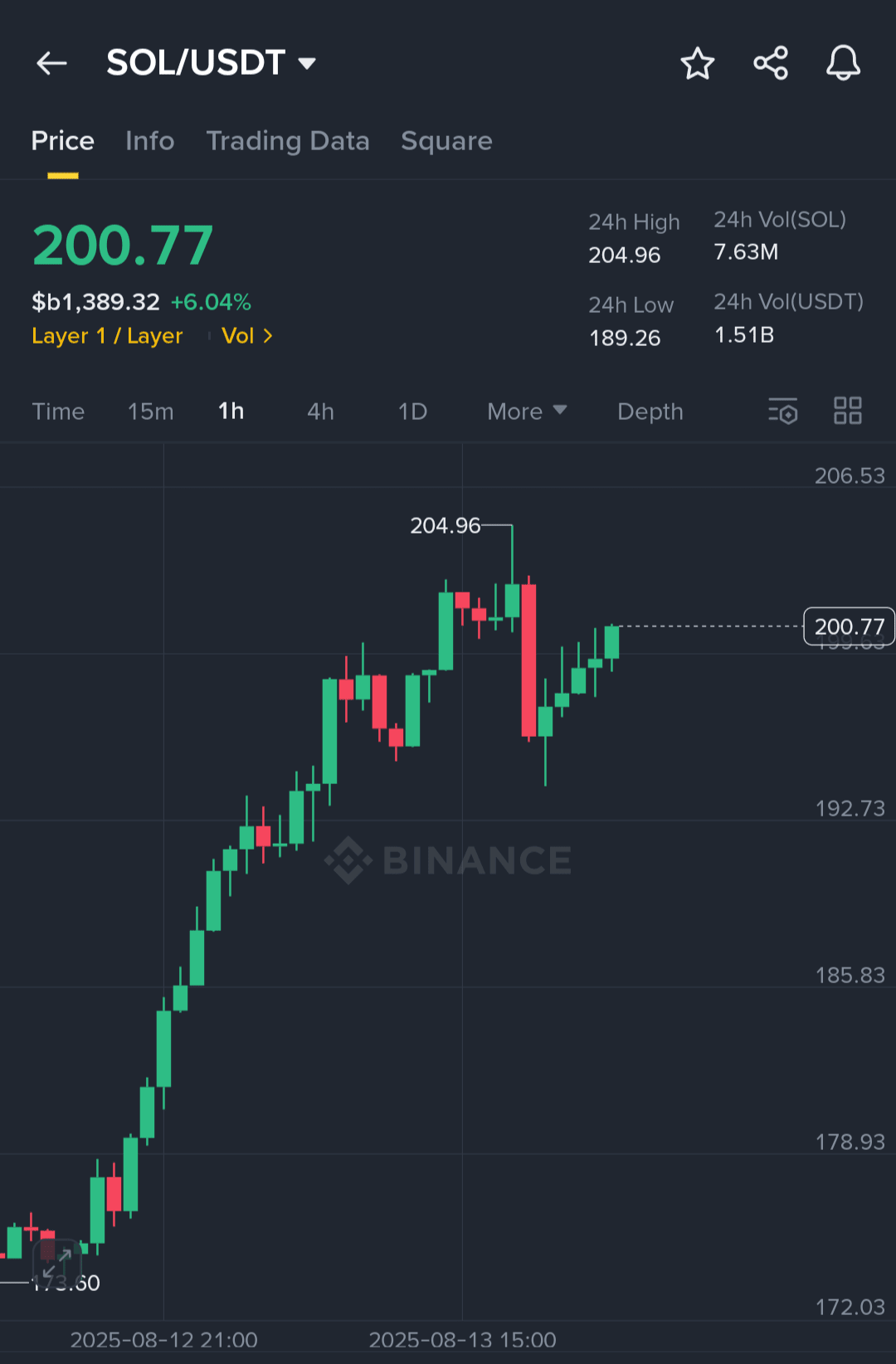Viewport: 896px width, 1364px height.
Task: Show the Depth chart
Action: (650, 412)
